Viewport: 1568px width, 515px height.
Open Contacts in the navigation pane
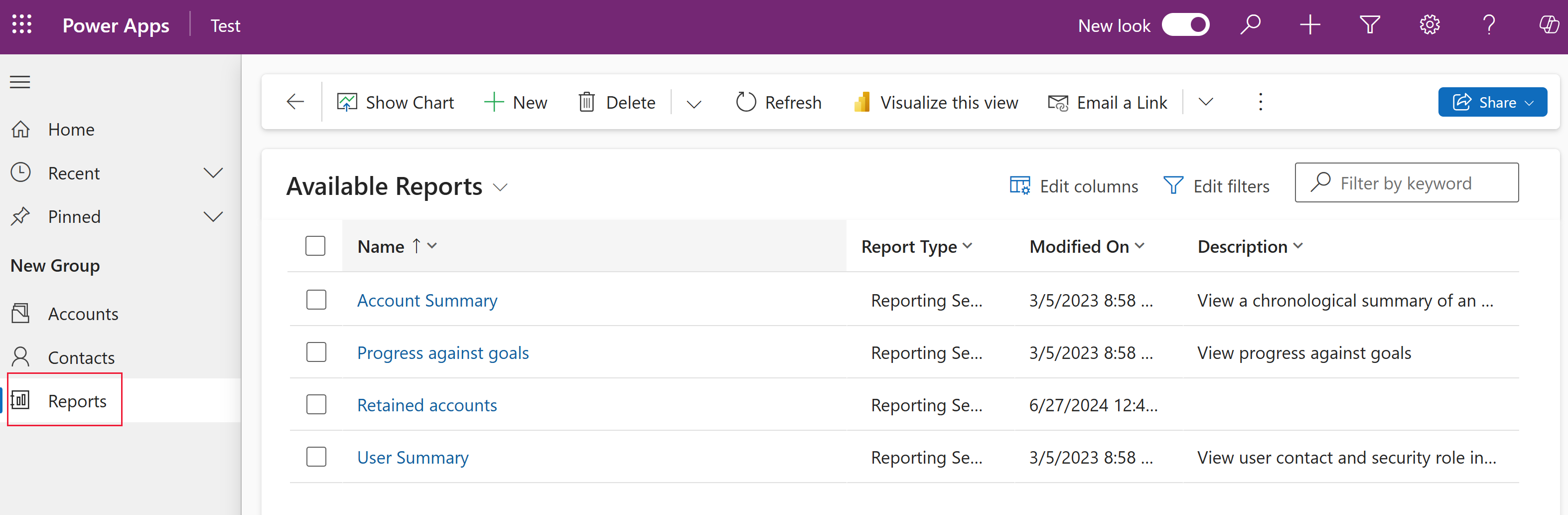coord(81,357)
